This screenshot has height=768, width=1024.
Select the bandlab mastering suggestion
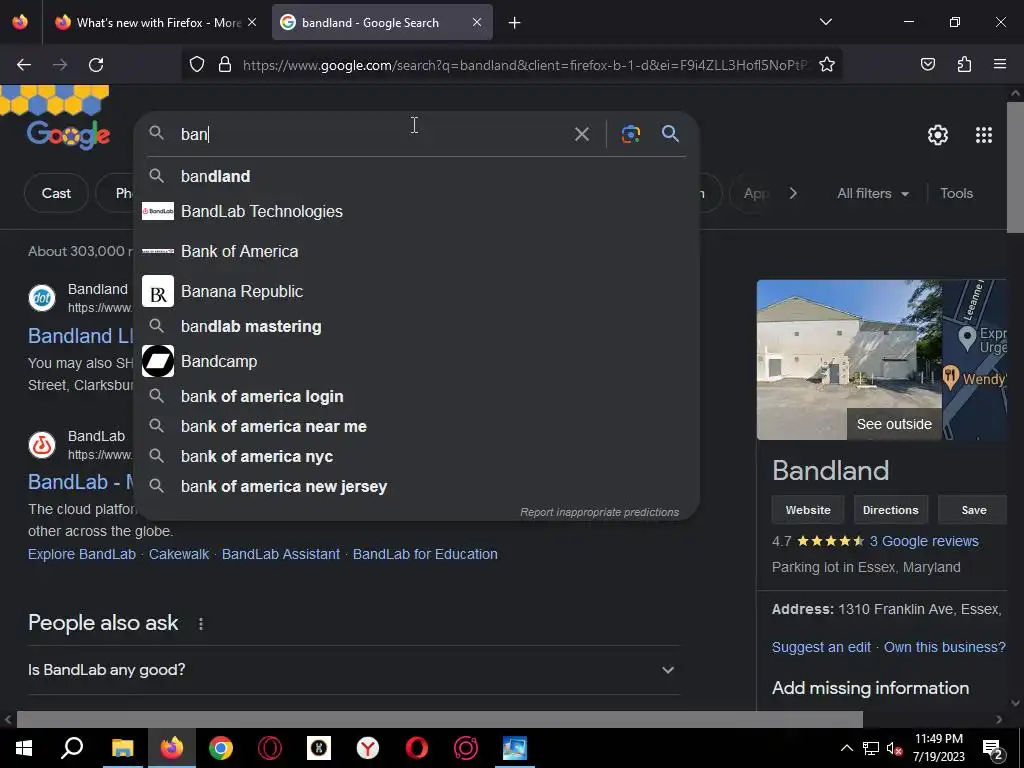417,327
